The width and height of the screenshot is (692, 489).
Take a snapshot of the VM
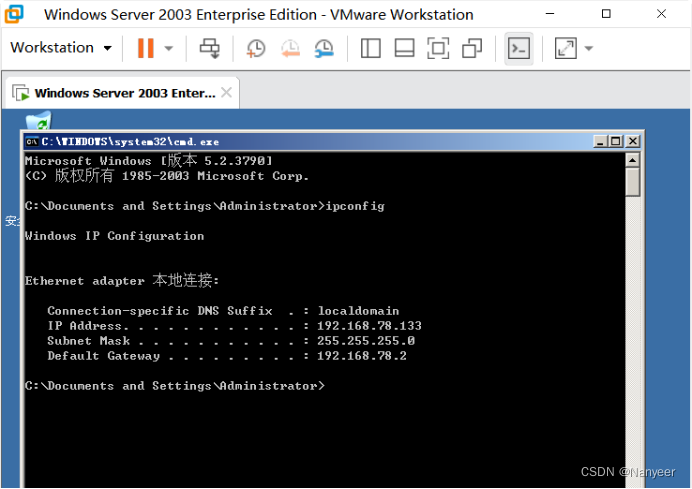[256, 48]
